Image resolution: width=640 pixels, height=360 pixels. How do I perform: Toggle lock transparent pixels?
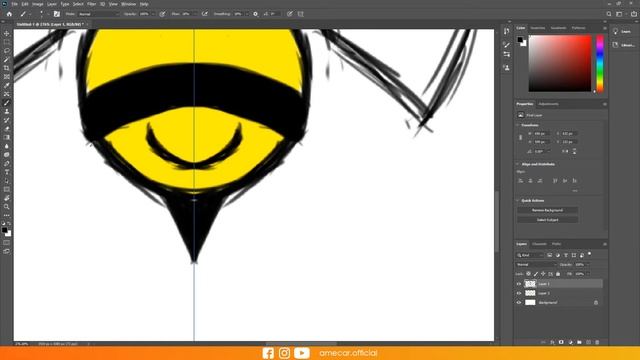pos(528,274)
